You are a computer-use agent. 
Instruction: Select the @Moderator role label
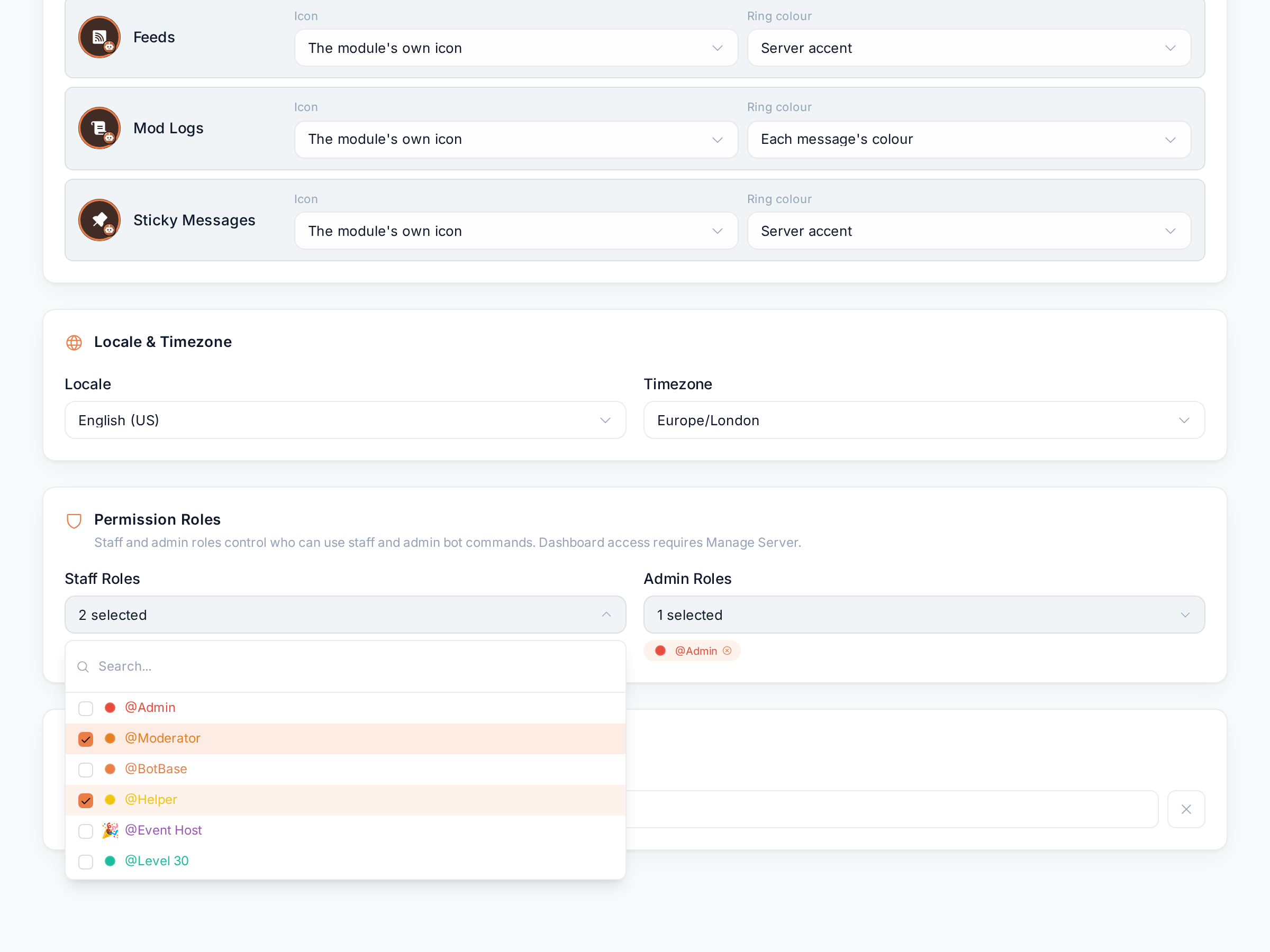(162, 738)
